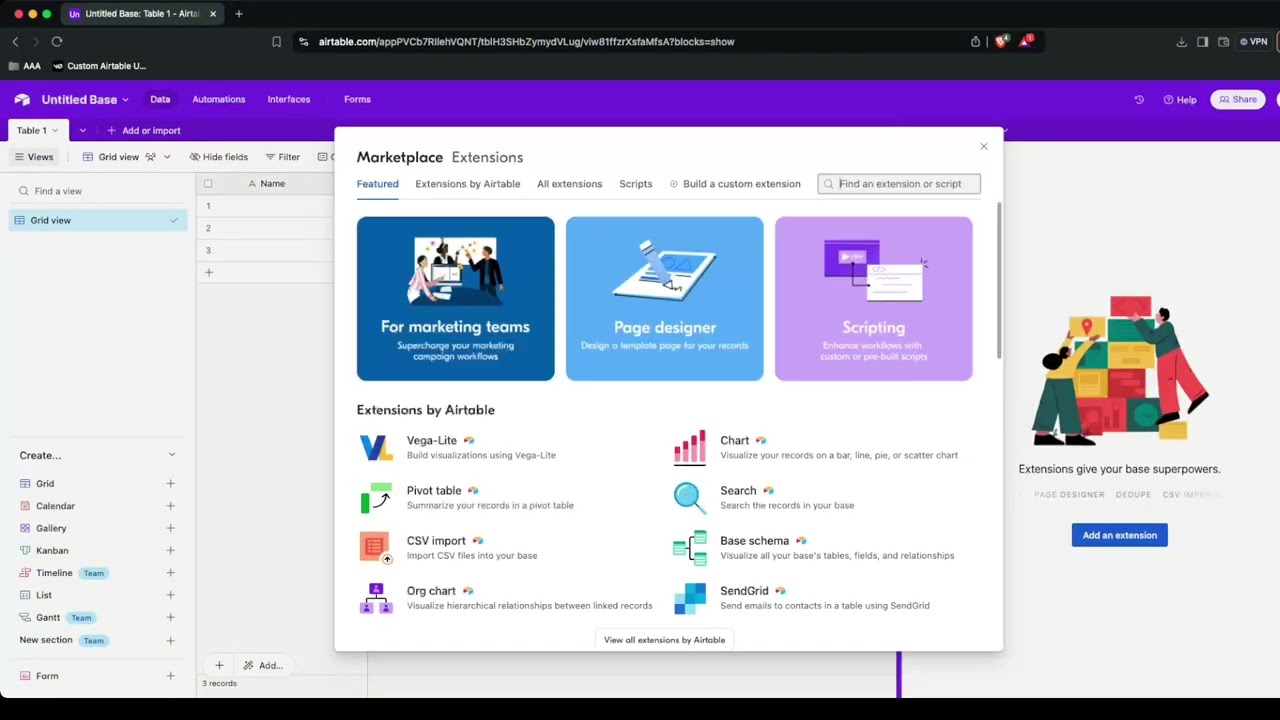Click the marketplace vertical scrollbar
Viewport: 1280px width, 720px height.
[998, 280]
